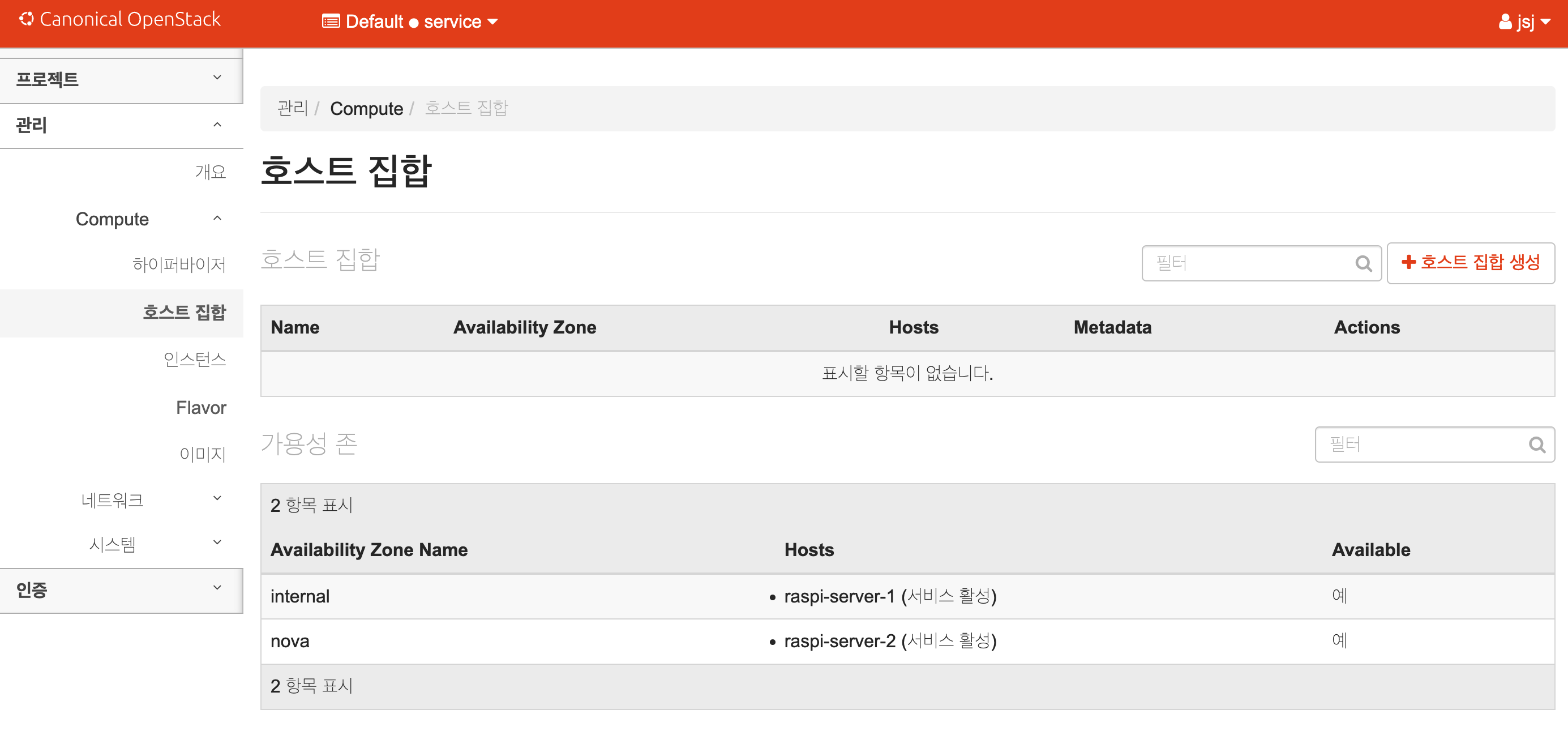The width and height of the screenshot is (1568, 752).
Task: Sort by Availability Zone Name column header
Action: (369, 550)
